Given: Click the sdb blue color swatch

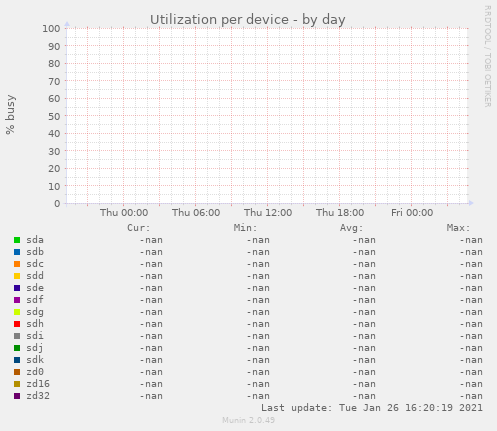Looking at the screenshot, I should pos(17,252).
